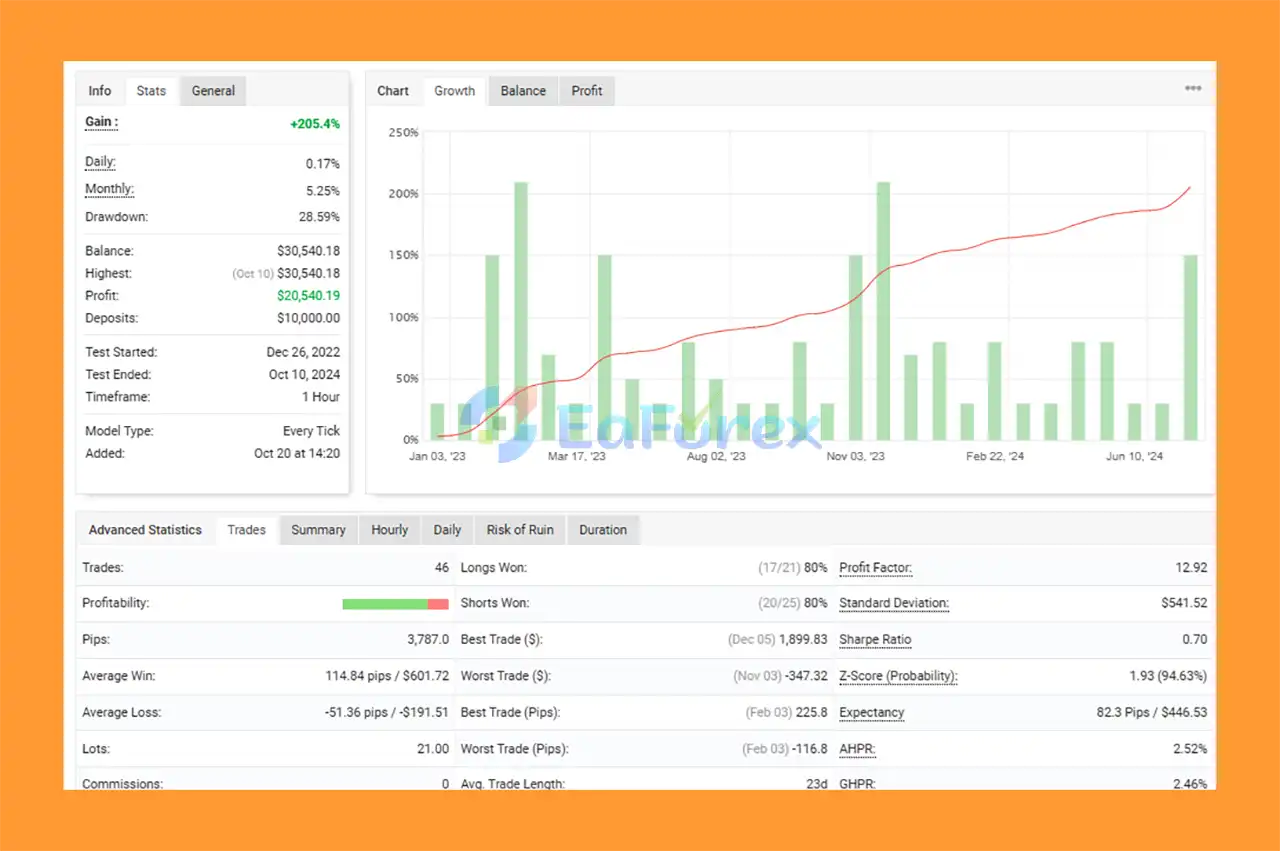Click the Drawdown label

point(116,217)
